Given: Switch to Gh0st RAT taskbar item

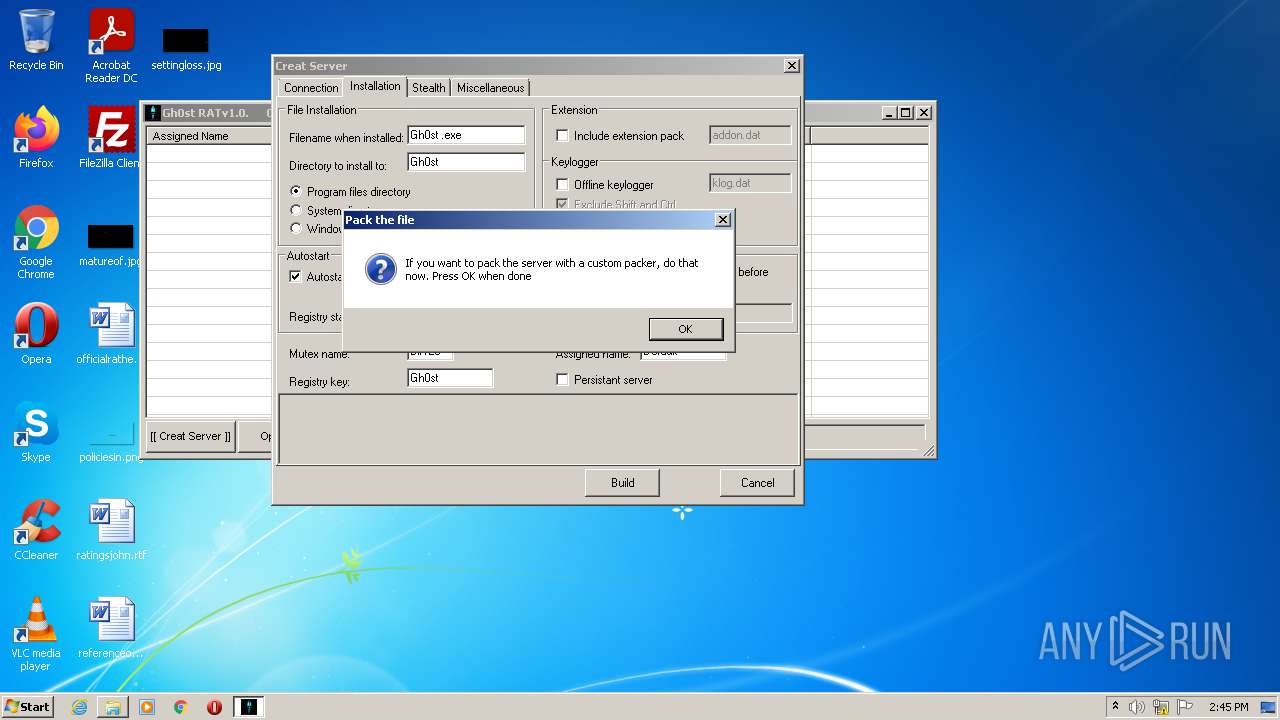Looking at the screenshot, I should [x=248, y=707].
